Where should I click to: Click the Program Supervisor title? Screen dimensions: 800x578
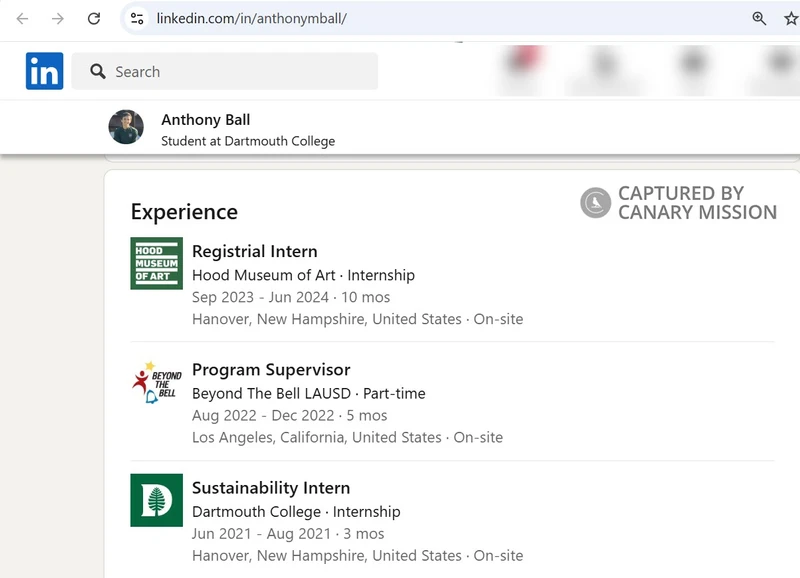(x=271, y=370)
